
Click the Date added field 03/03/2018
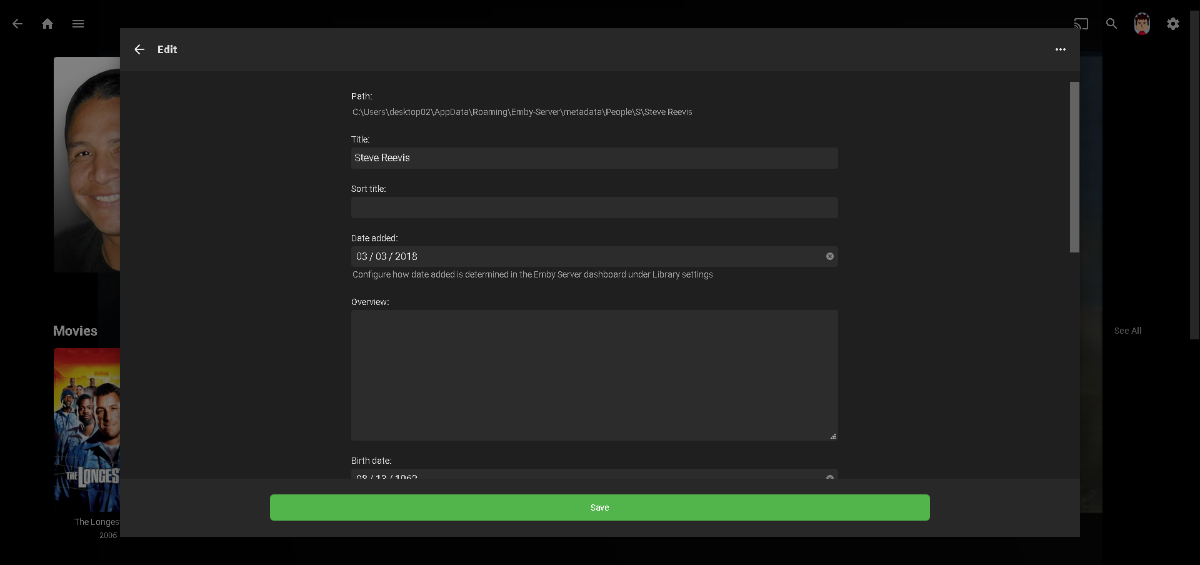[594, 256]
